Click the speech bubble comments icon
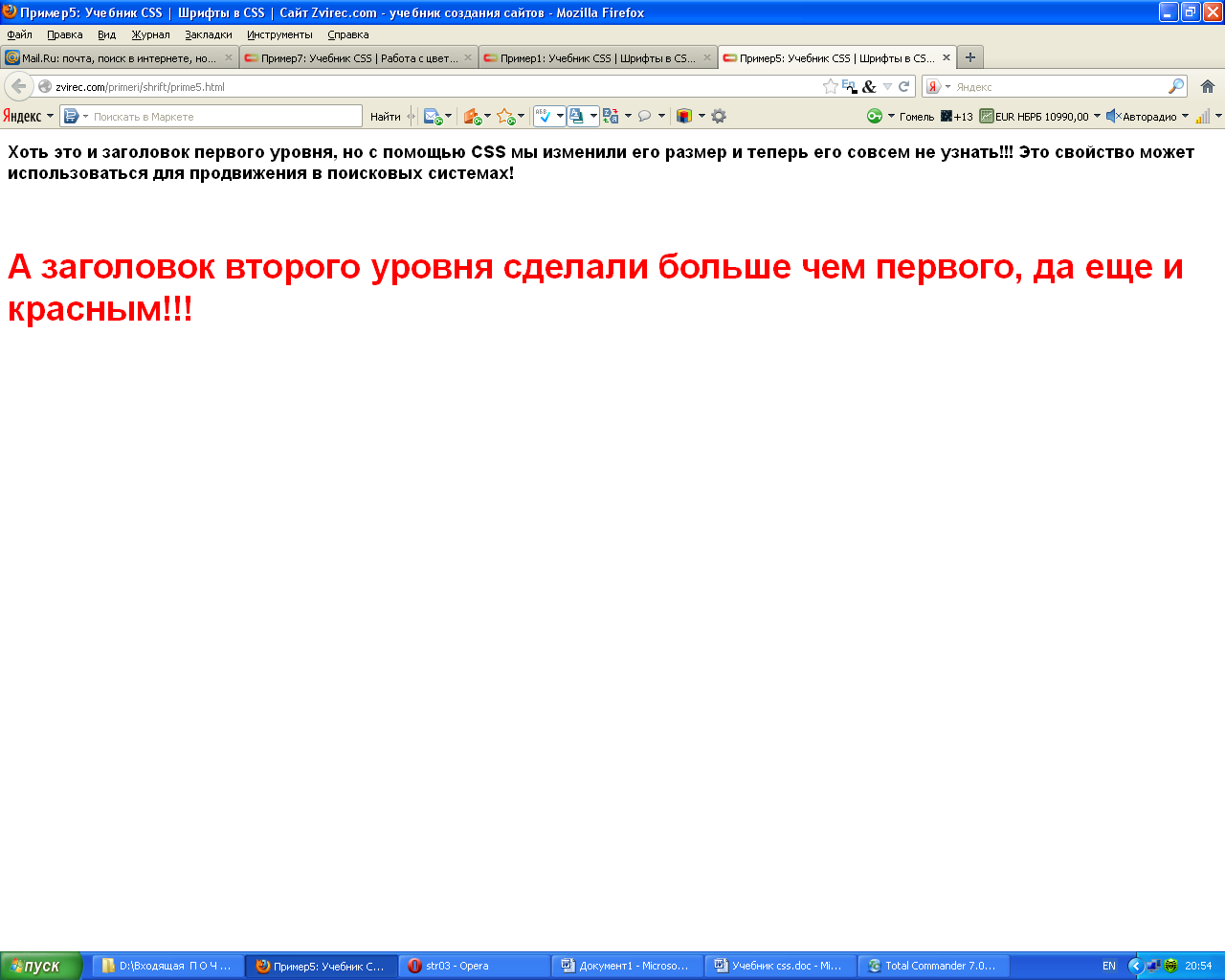 coord(645,116)
